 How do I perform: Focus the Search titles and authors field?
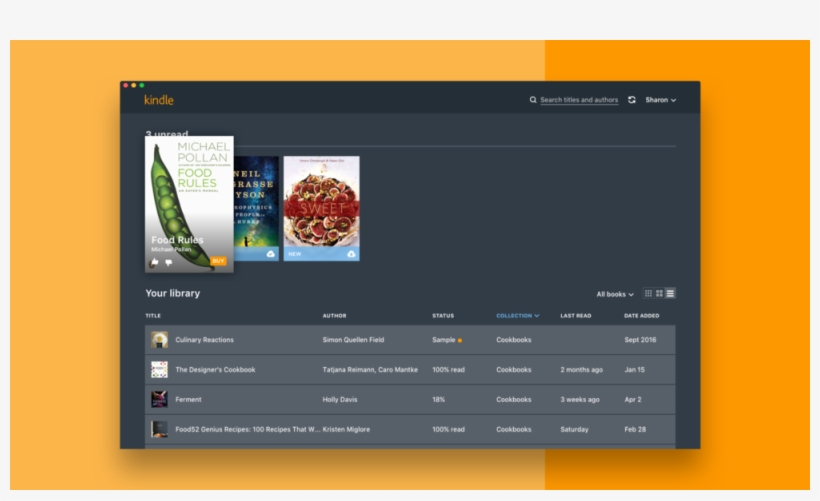coord(579,100)
